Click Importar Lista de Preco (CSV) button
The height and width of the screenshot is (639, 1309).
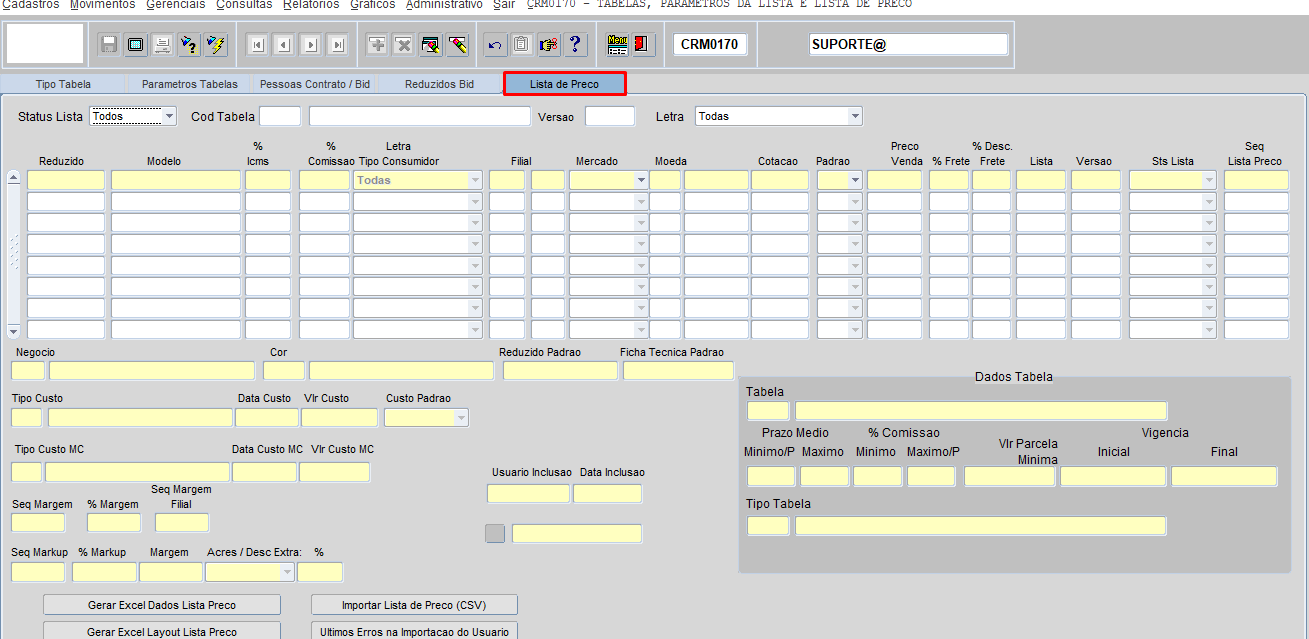point(414,605)
